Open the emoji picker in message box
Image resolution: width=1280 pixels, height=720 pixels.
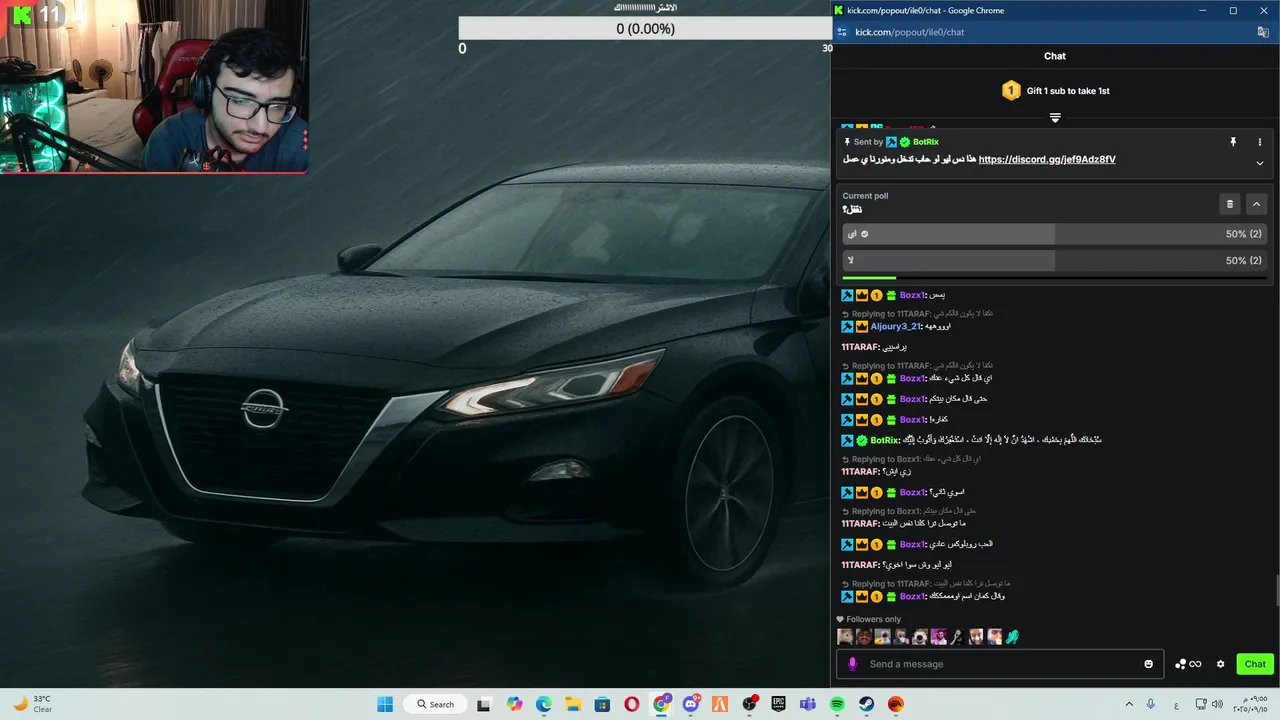tap(1148, 664)
